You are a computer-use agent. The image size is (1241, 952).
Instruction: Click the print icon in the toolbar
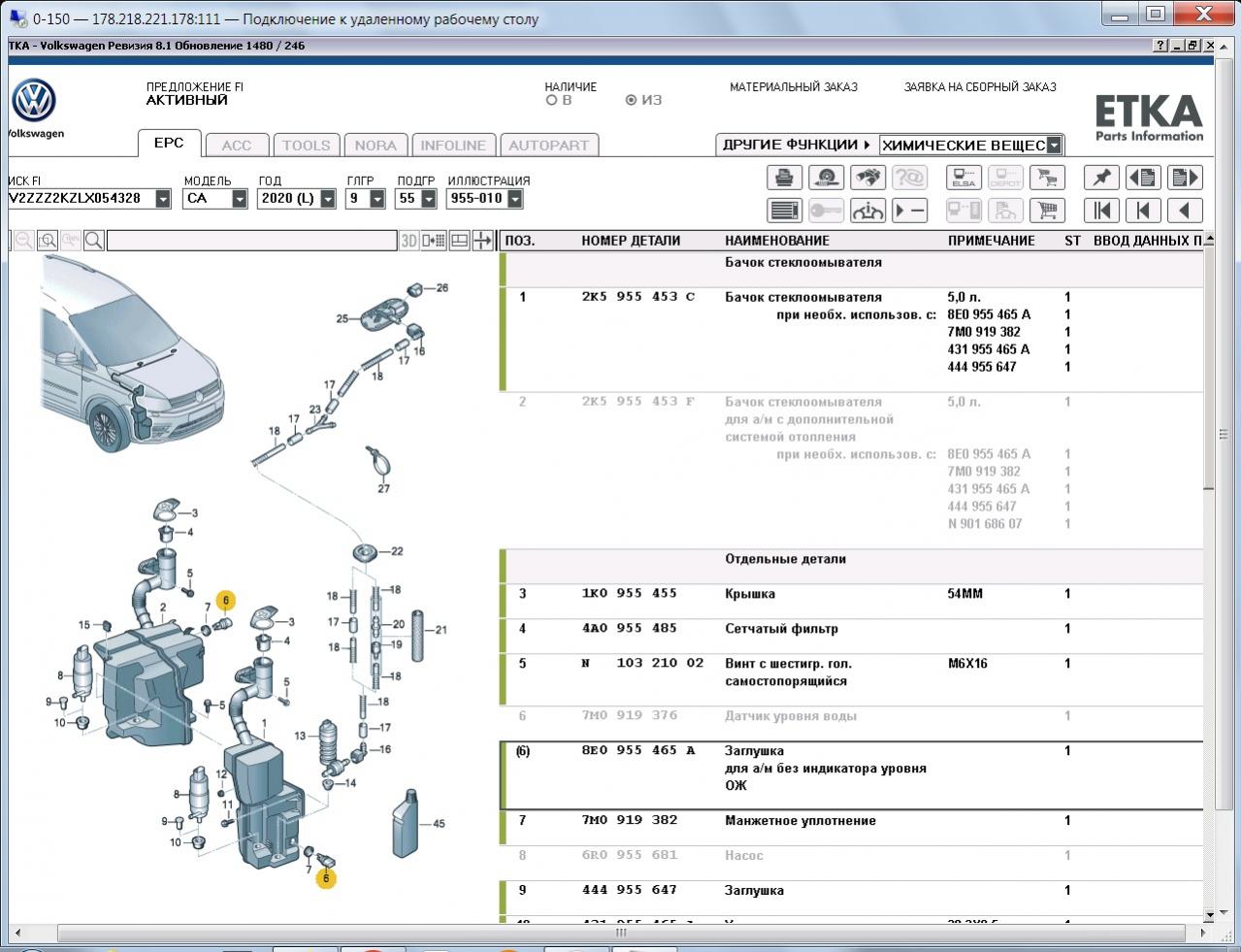tap(784, 178)
